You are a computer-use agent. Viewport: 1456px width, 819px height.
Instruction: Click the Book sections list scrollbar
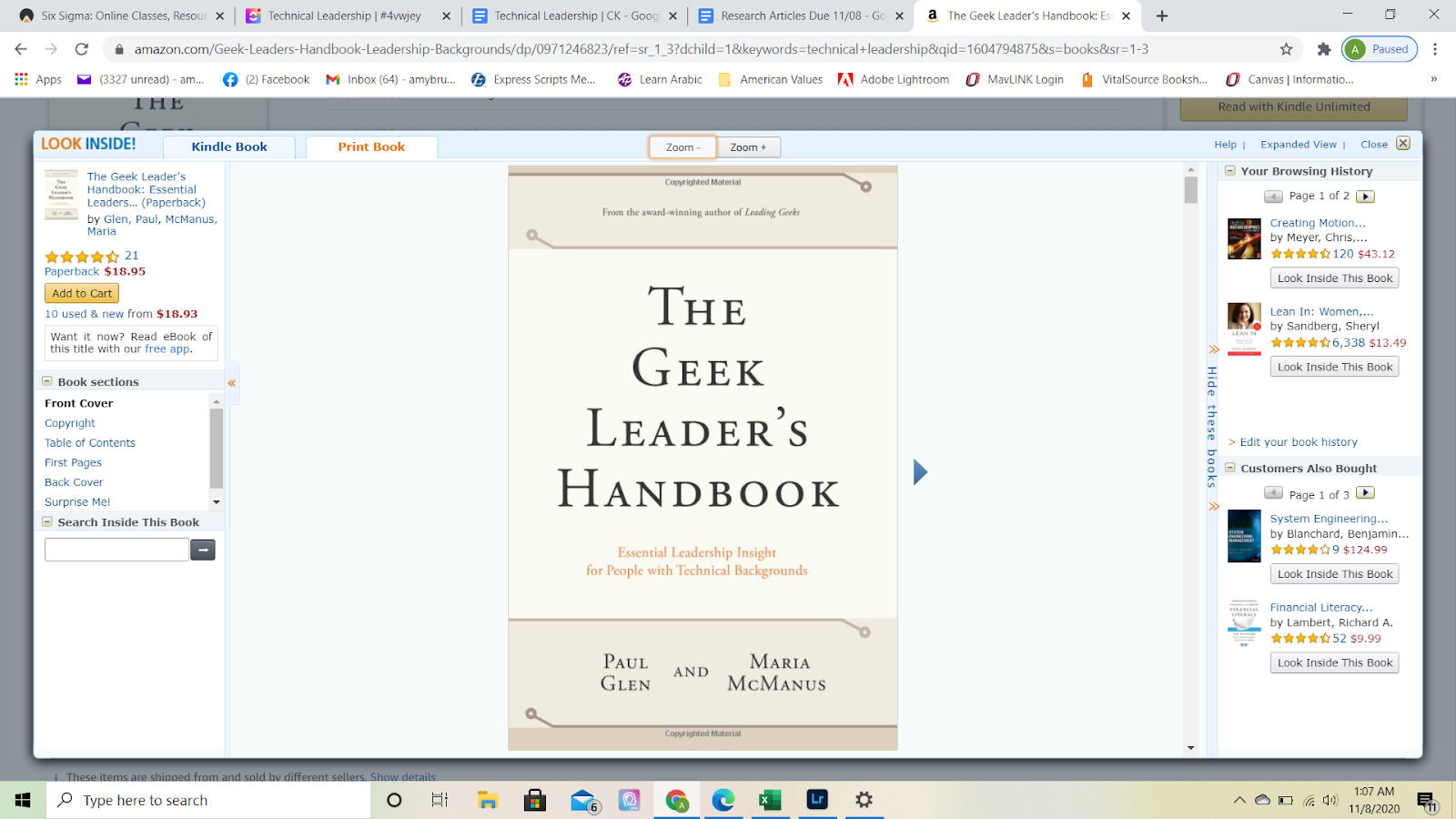pyautogui.click(x=217, y=450)
